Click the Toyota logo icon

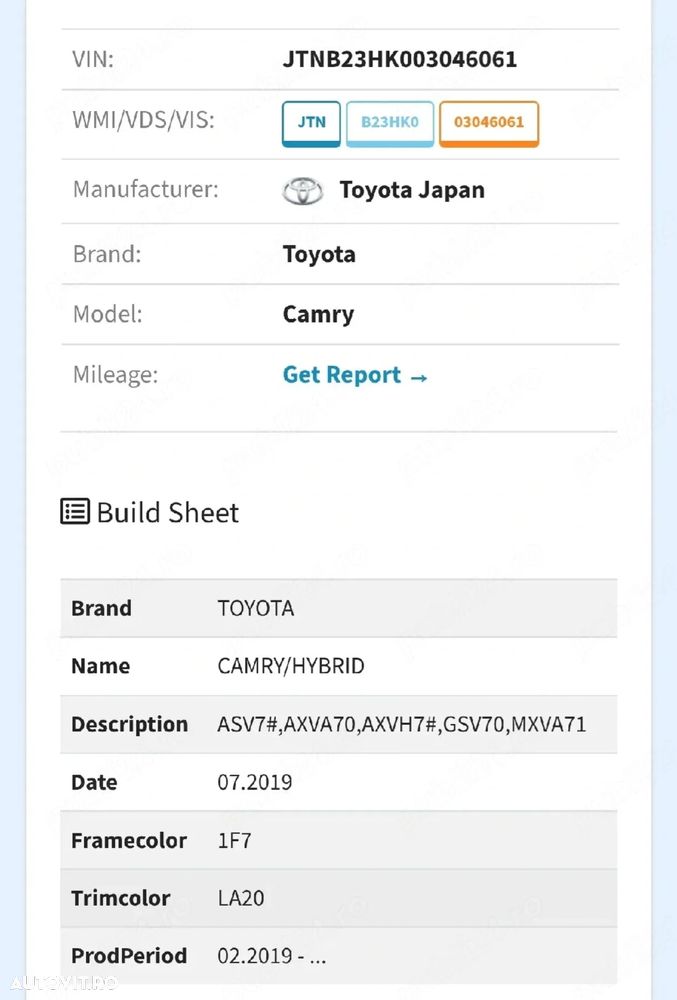point(303,191)
